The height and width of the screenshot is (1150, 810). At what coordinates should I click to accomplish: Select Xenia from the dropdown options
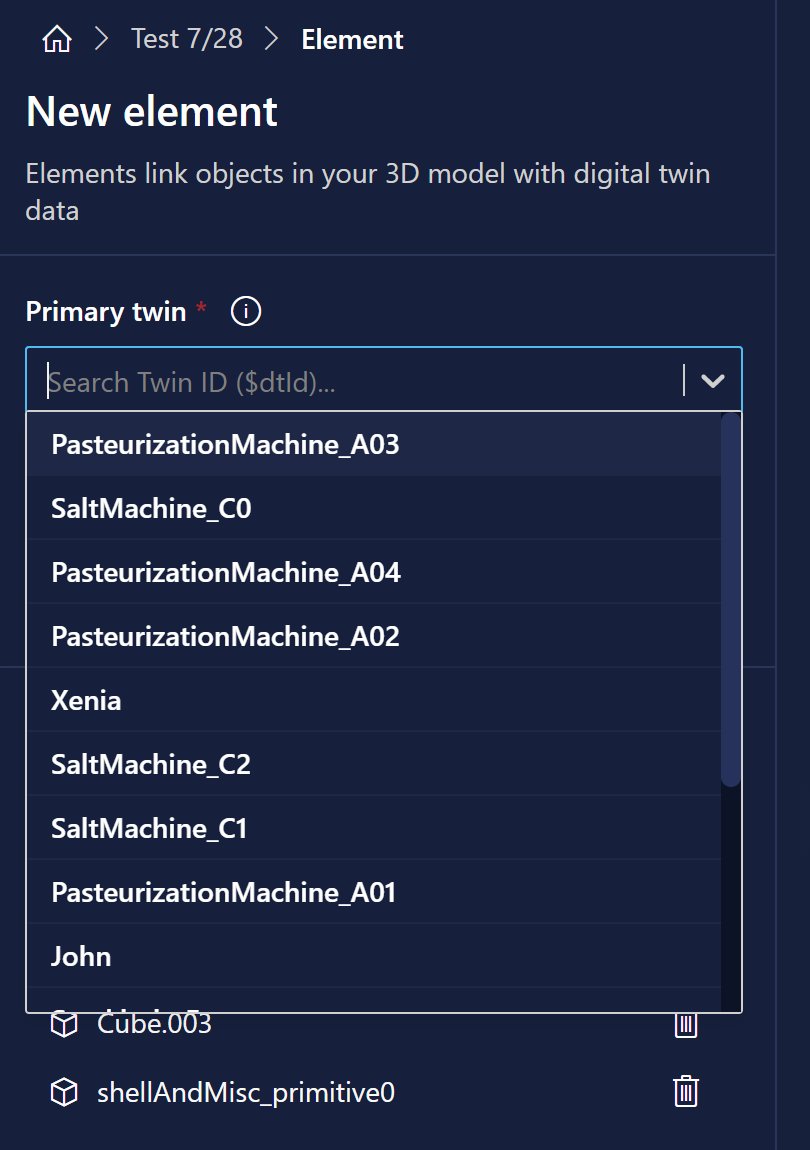(x=86, y=700)
